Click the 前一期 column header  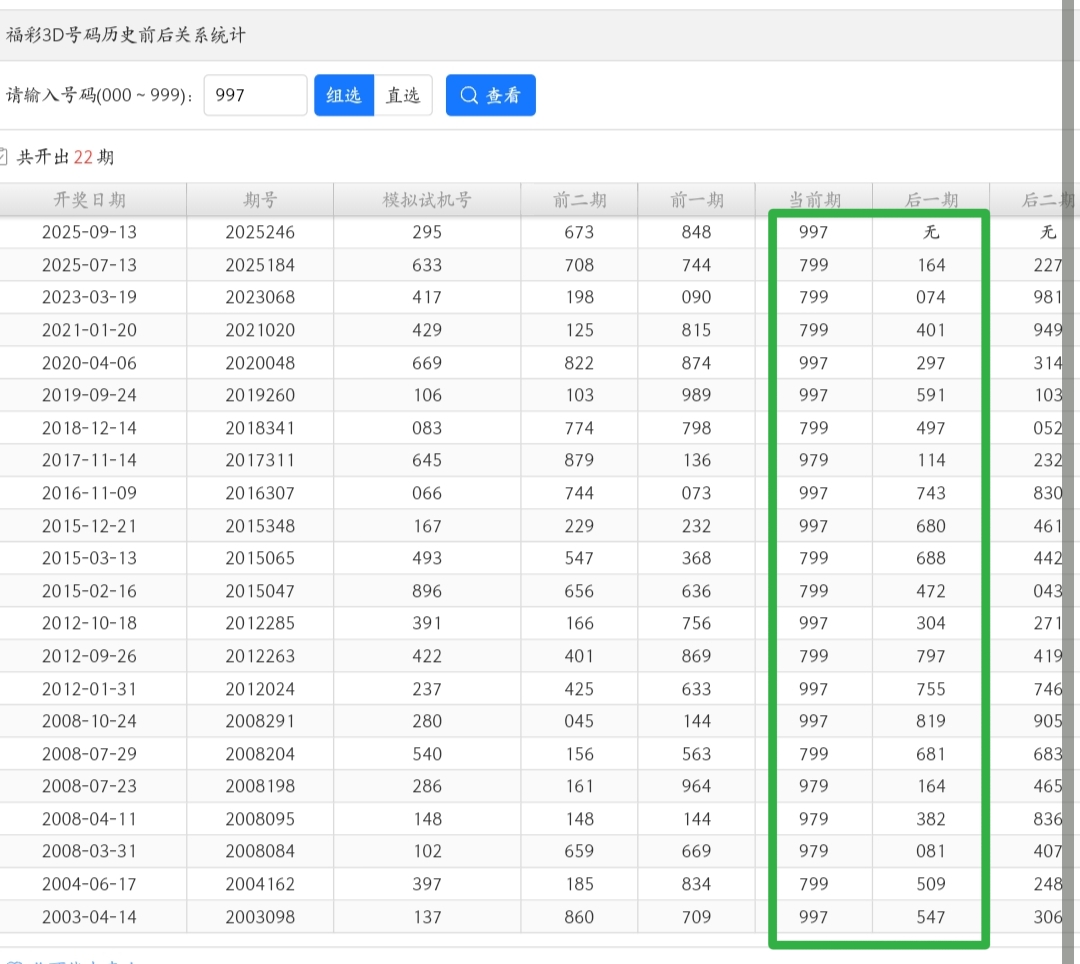click(696, 200)
